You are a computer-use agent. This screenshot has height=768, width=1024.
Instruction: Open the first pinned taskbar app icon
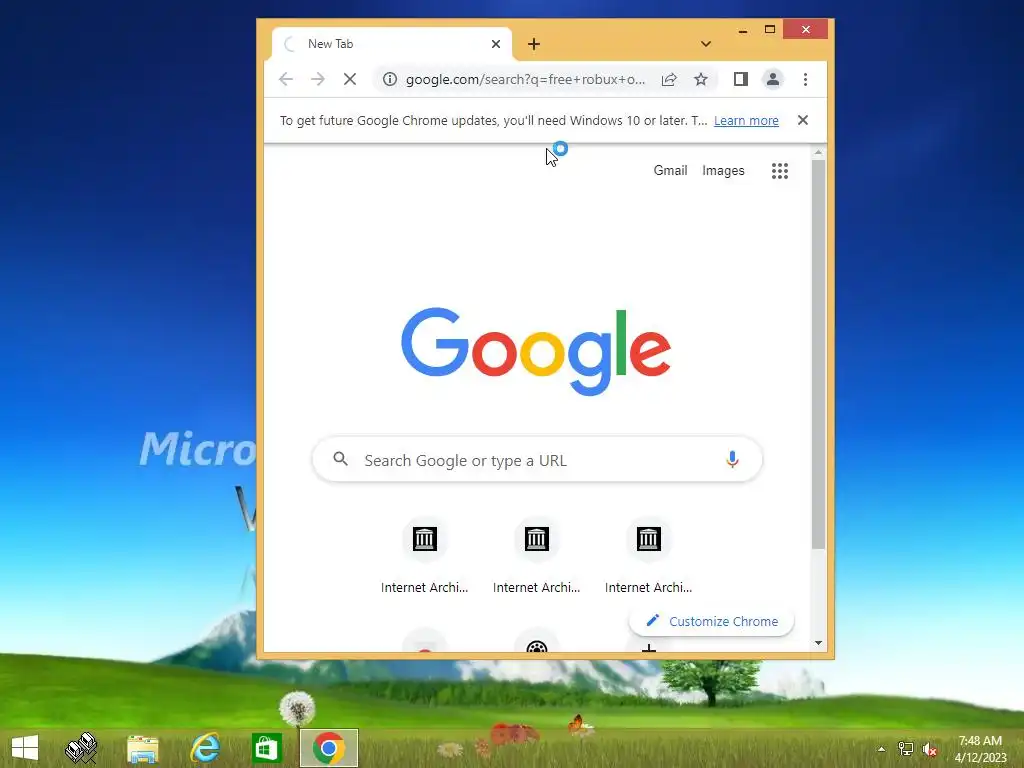tap(81, 748)
